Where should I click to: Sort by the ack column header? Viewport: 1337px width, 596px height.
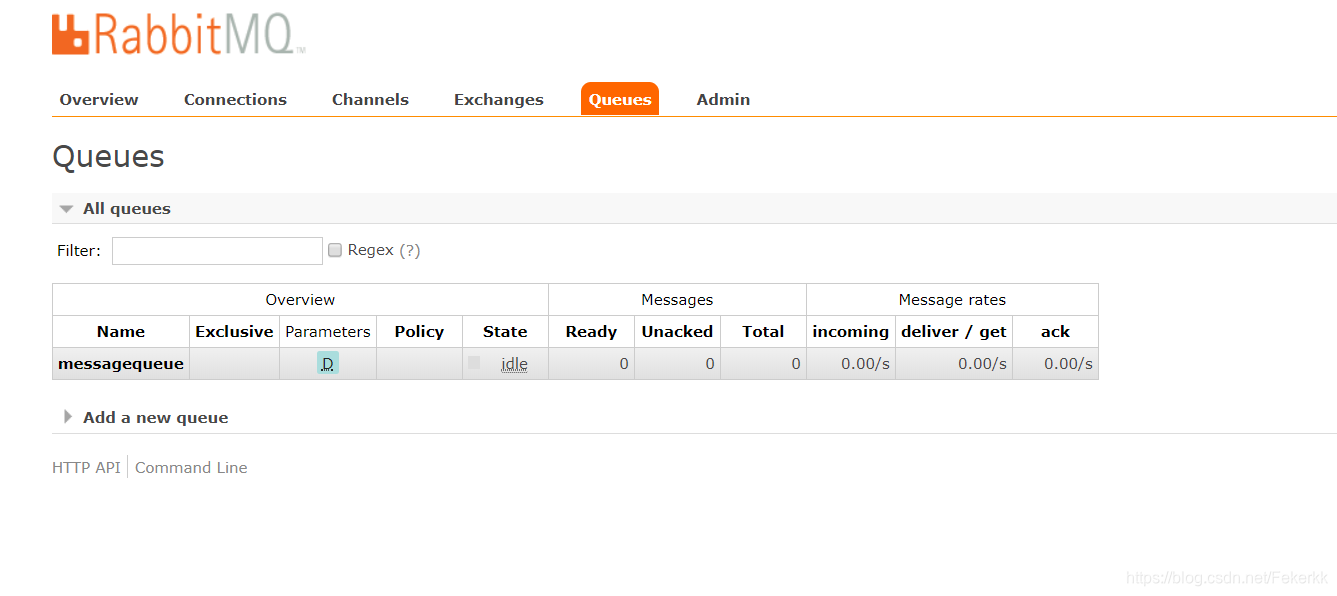(1055, 332)
